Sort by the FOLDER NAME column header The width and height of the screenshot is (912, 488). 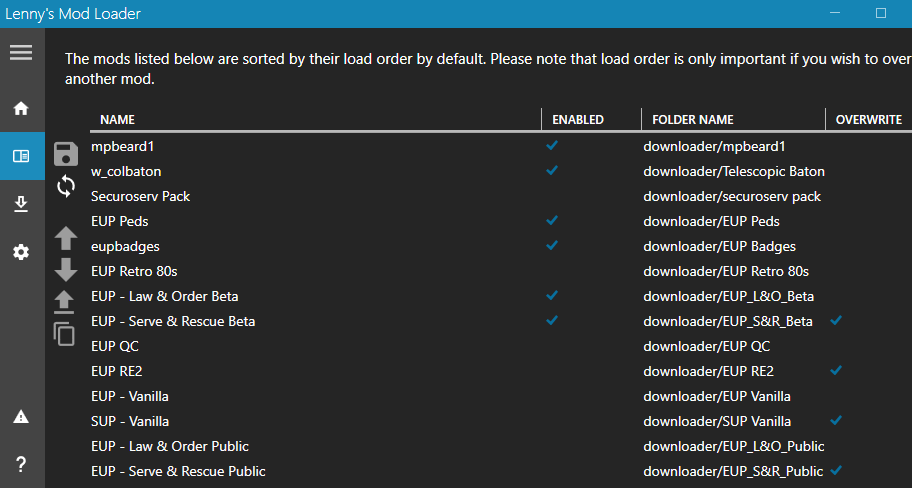[692, 120]
